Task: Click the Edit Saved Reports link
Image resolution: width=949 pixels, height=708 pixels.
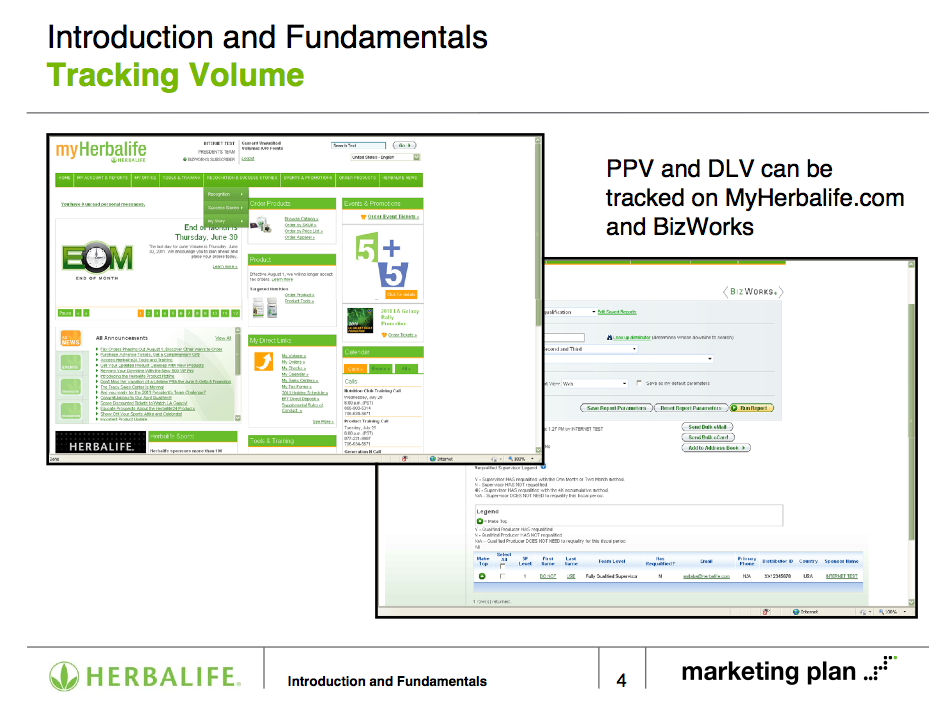Action: (617, 312)
